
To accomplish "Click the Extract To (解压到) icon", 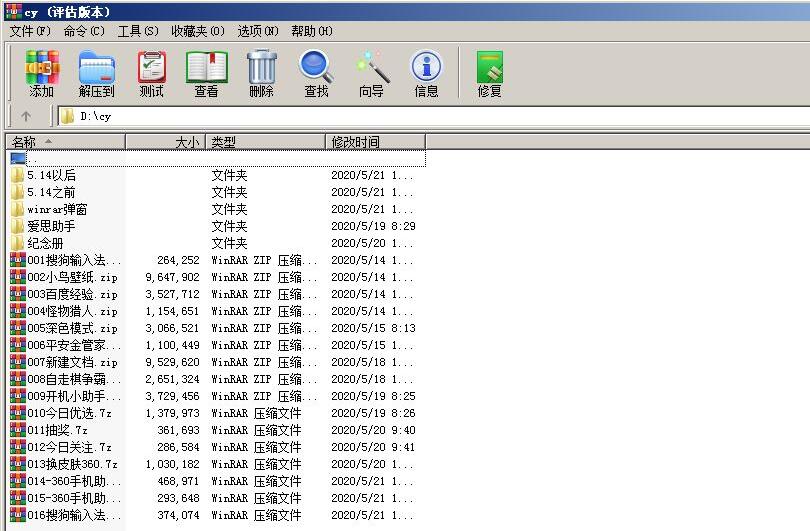I will (97, 67).
